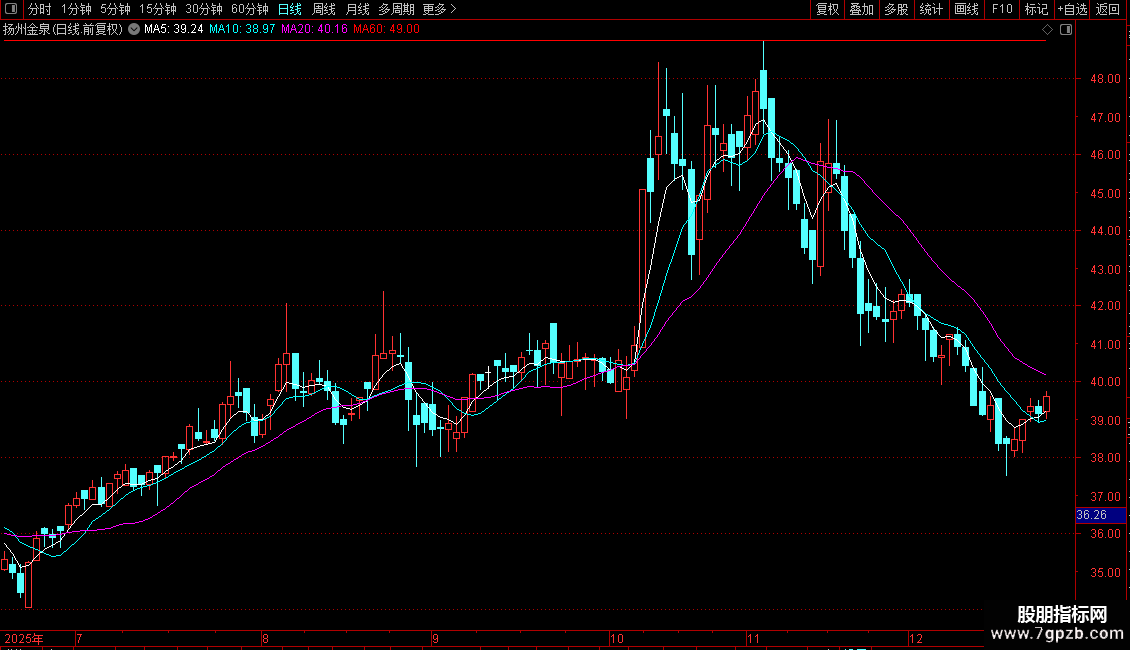
Task: Toggle the right-side panel icon
Action: [x=1066, y=30]
